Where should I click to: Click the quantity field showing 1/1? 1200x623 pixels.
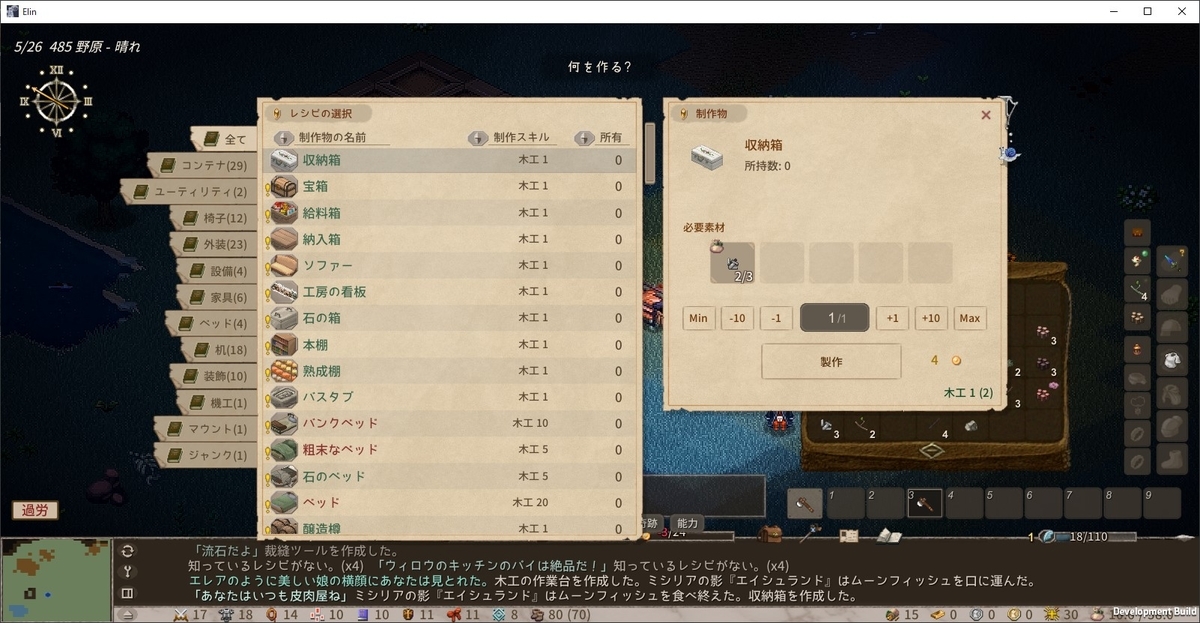point(834,318)
